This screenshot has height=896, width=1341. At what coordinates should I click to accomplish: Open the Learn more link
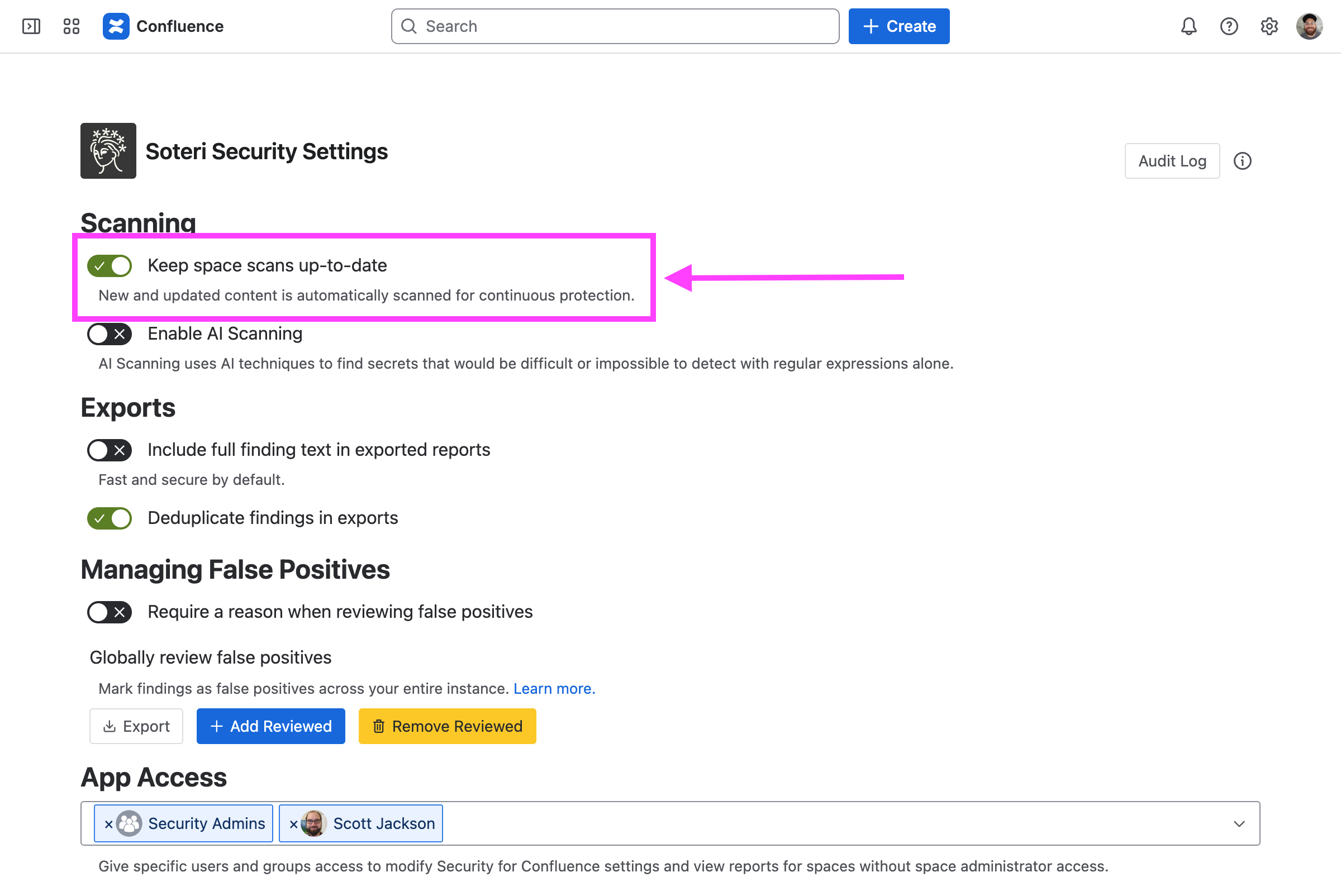[x=554, y=689]
